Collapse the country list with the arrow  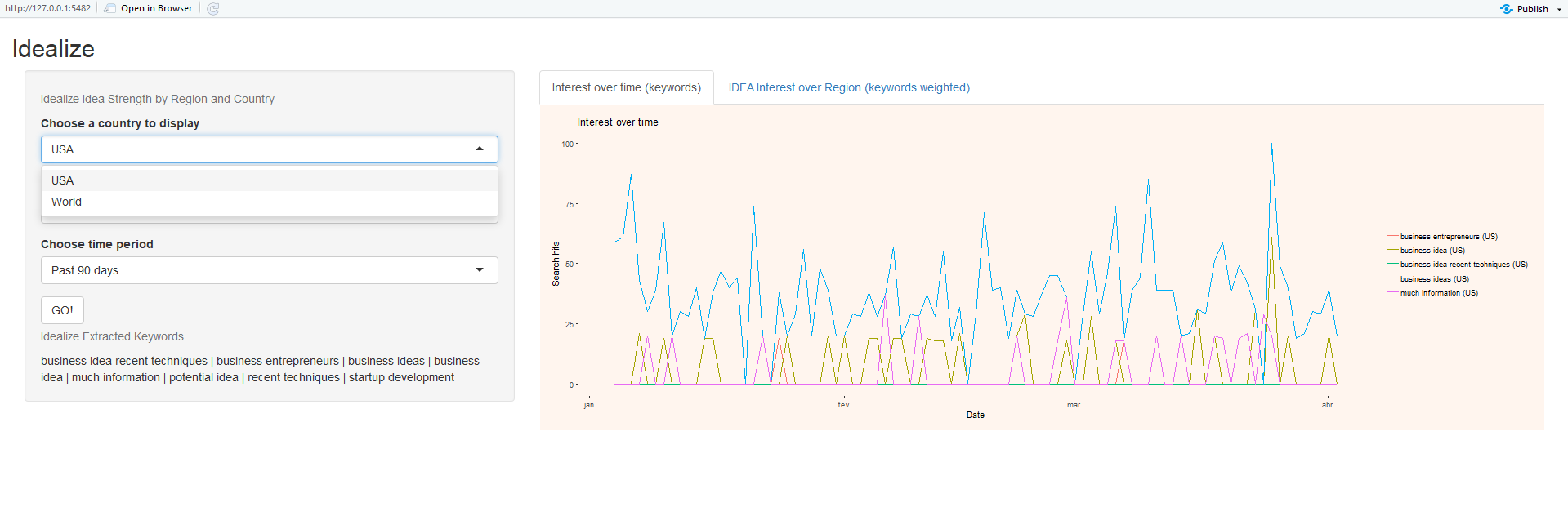click(480, 149)
